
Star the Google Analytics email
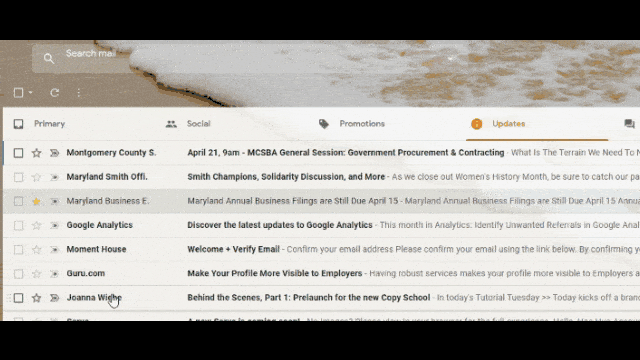tap(36, 225)
